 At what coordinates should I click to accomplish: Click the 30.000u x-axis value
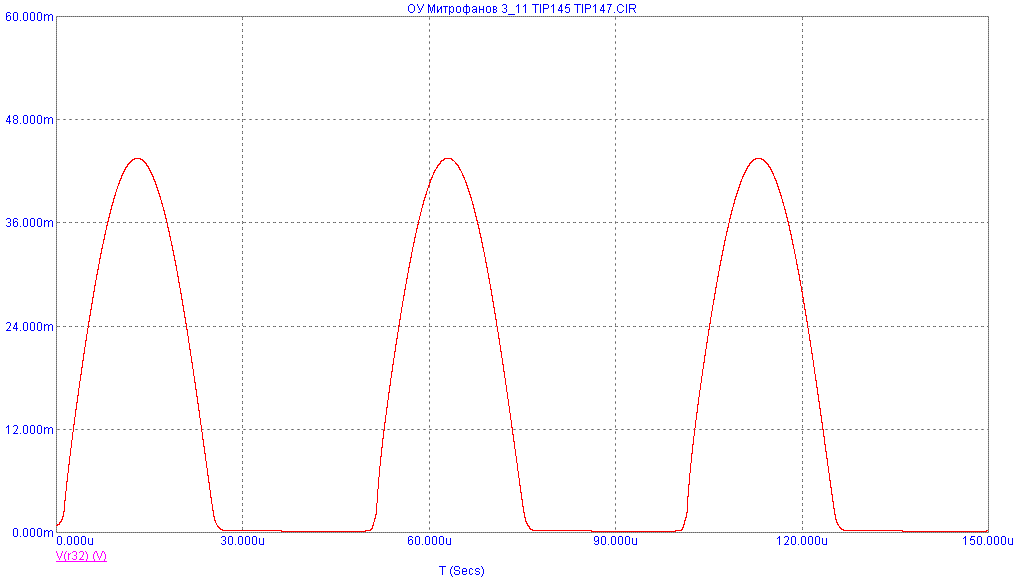click(242, 541)
